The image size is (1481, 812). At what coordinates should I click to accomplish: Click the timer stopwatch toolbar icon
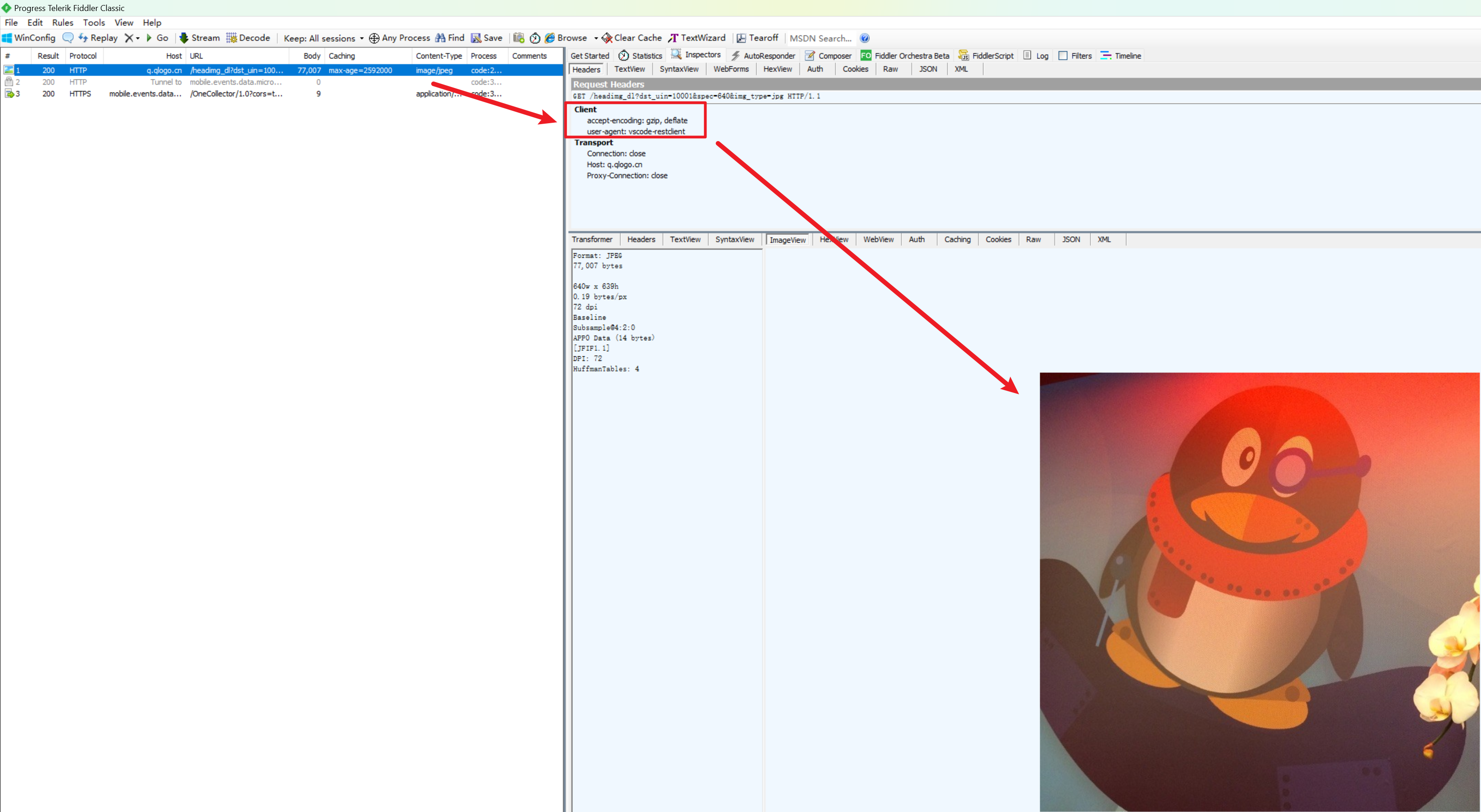tap(535, 38)
